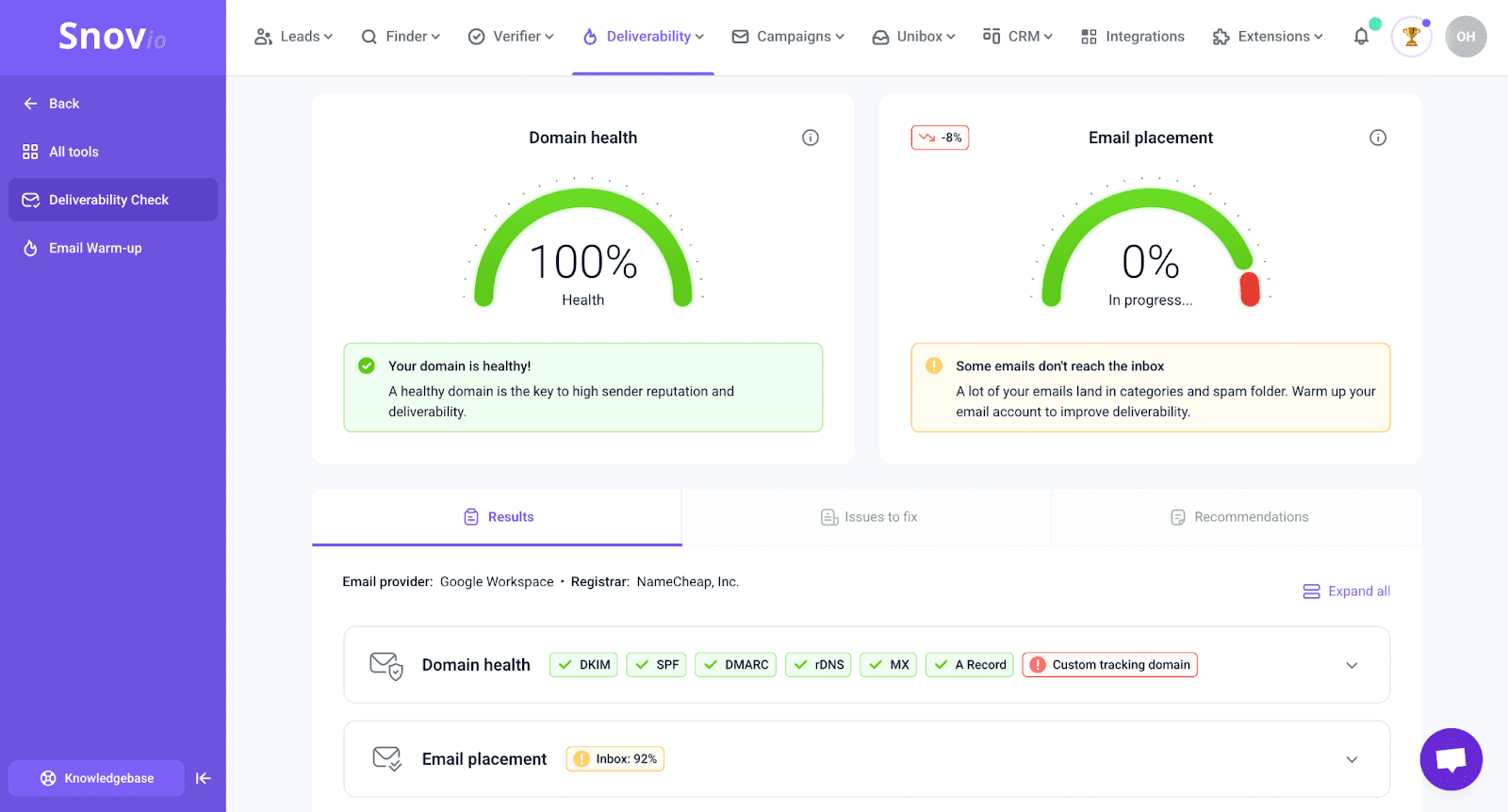Image resolution: width=1508 pixels, height=812 pixels.
Task: Click the Custom tracking domain badge
Action: (x=1110, y=665)
